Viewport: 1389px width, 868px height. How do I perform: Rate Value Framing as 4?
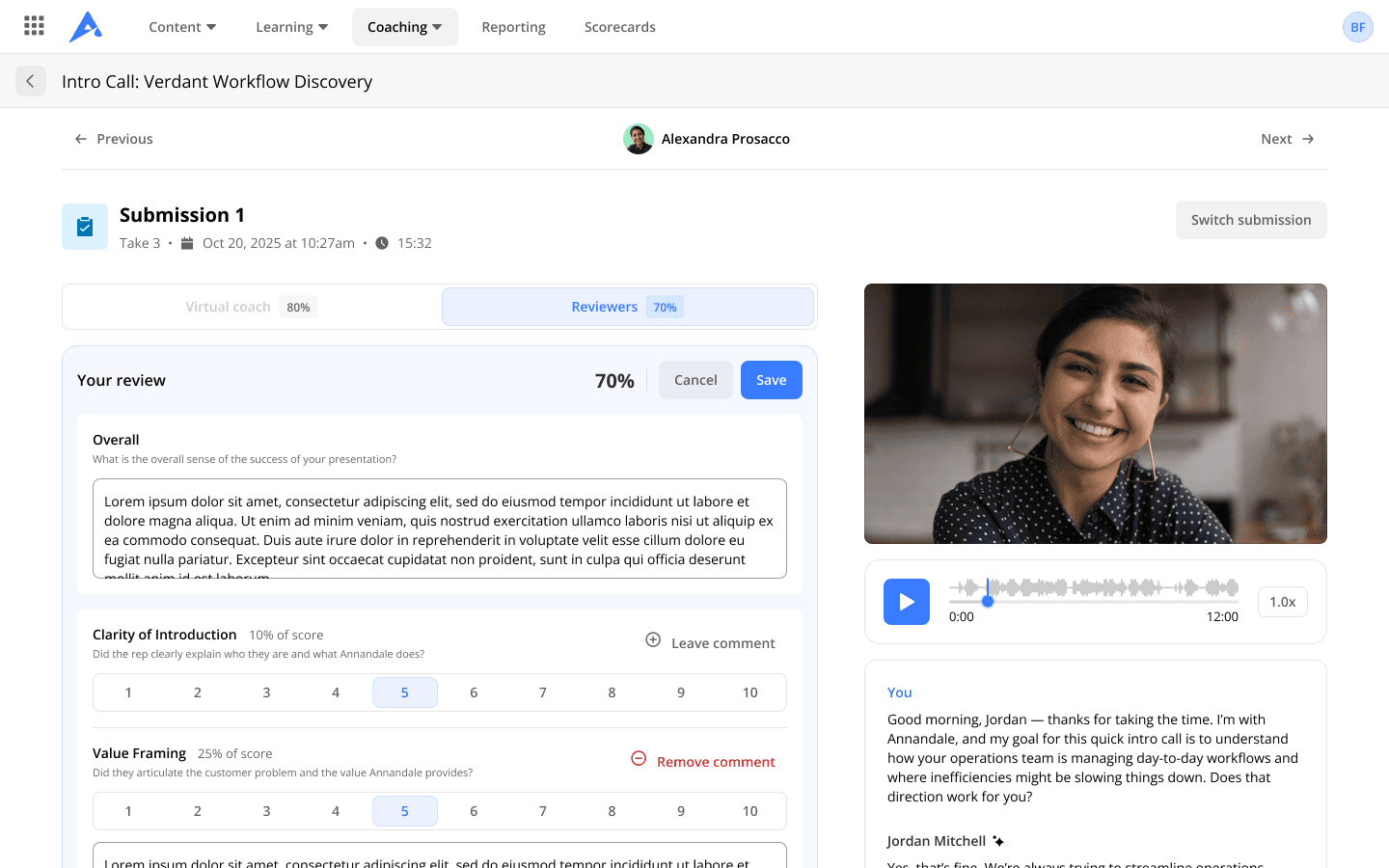[x=336, y=811]
